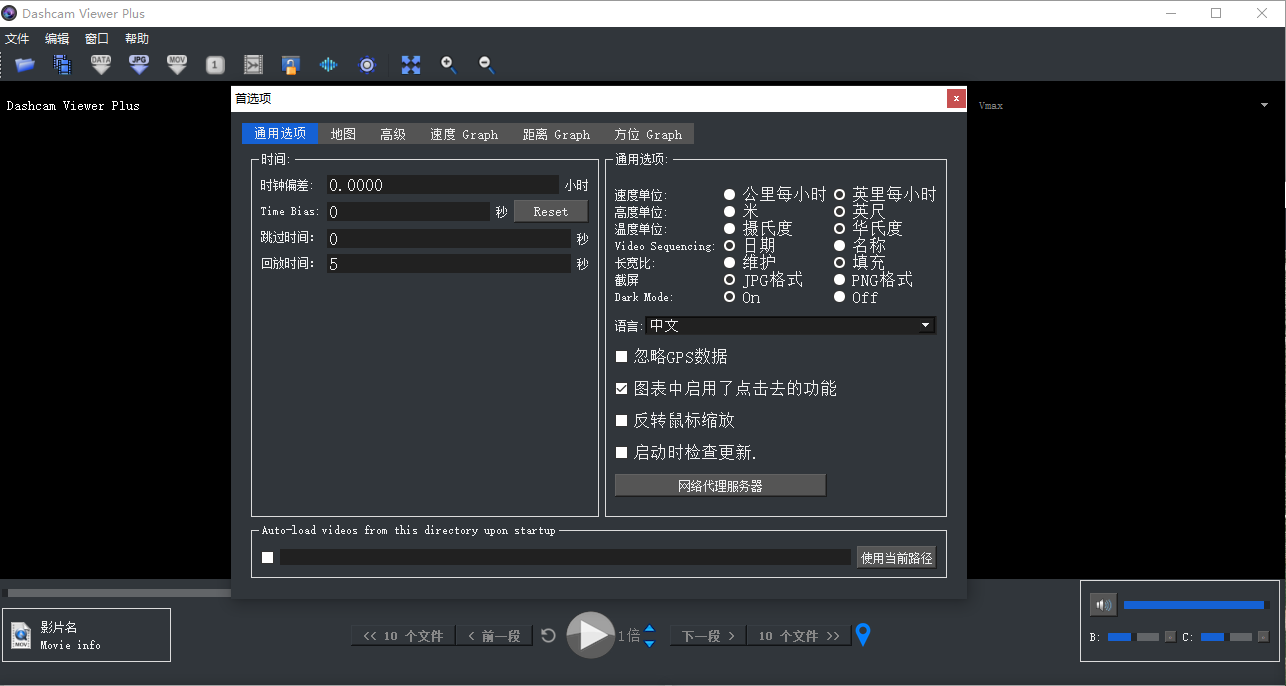Image resolution: width=1286 pixels, height=686 pixels.
Task: Start playback with the large play button
Action: click(591, 635)
